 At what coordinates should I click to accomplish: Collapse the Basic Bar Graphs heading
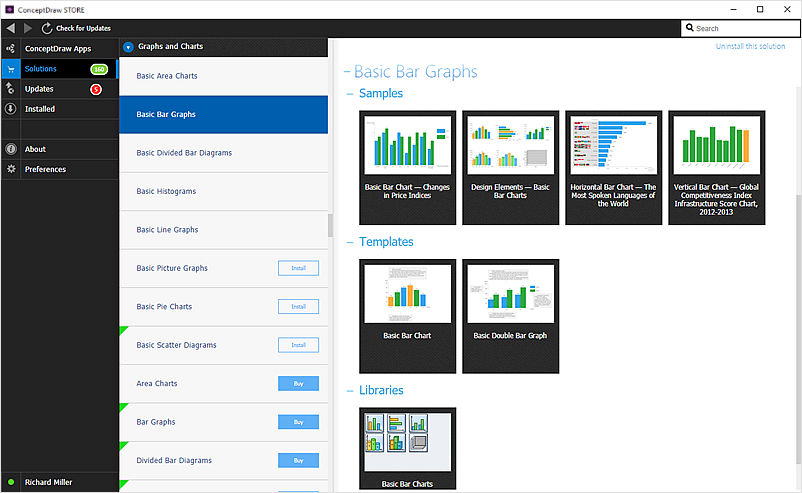(347, 72)
